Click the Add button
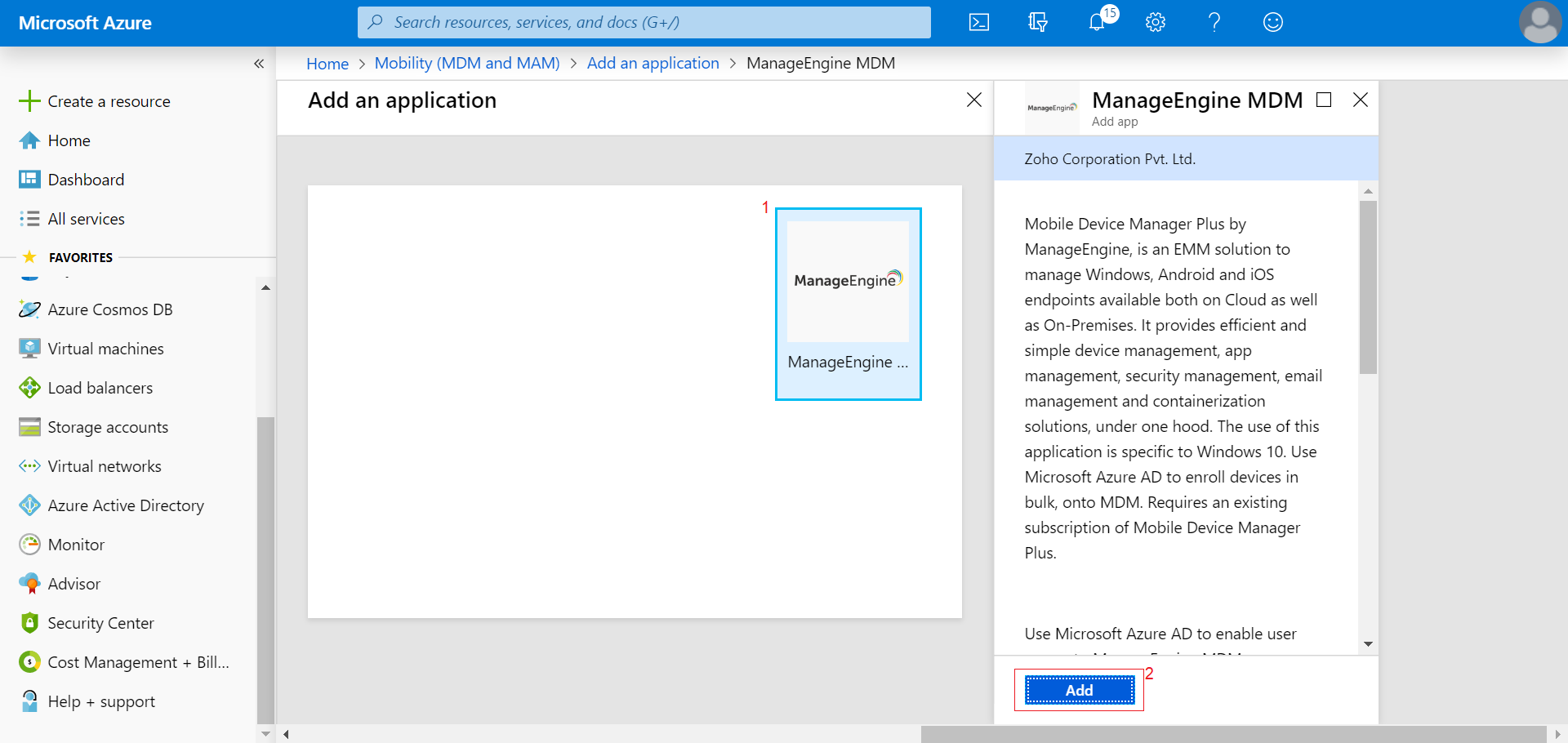The width and height of the screenshot is (1568, 743). 1080,690
